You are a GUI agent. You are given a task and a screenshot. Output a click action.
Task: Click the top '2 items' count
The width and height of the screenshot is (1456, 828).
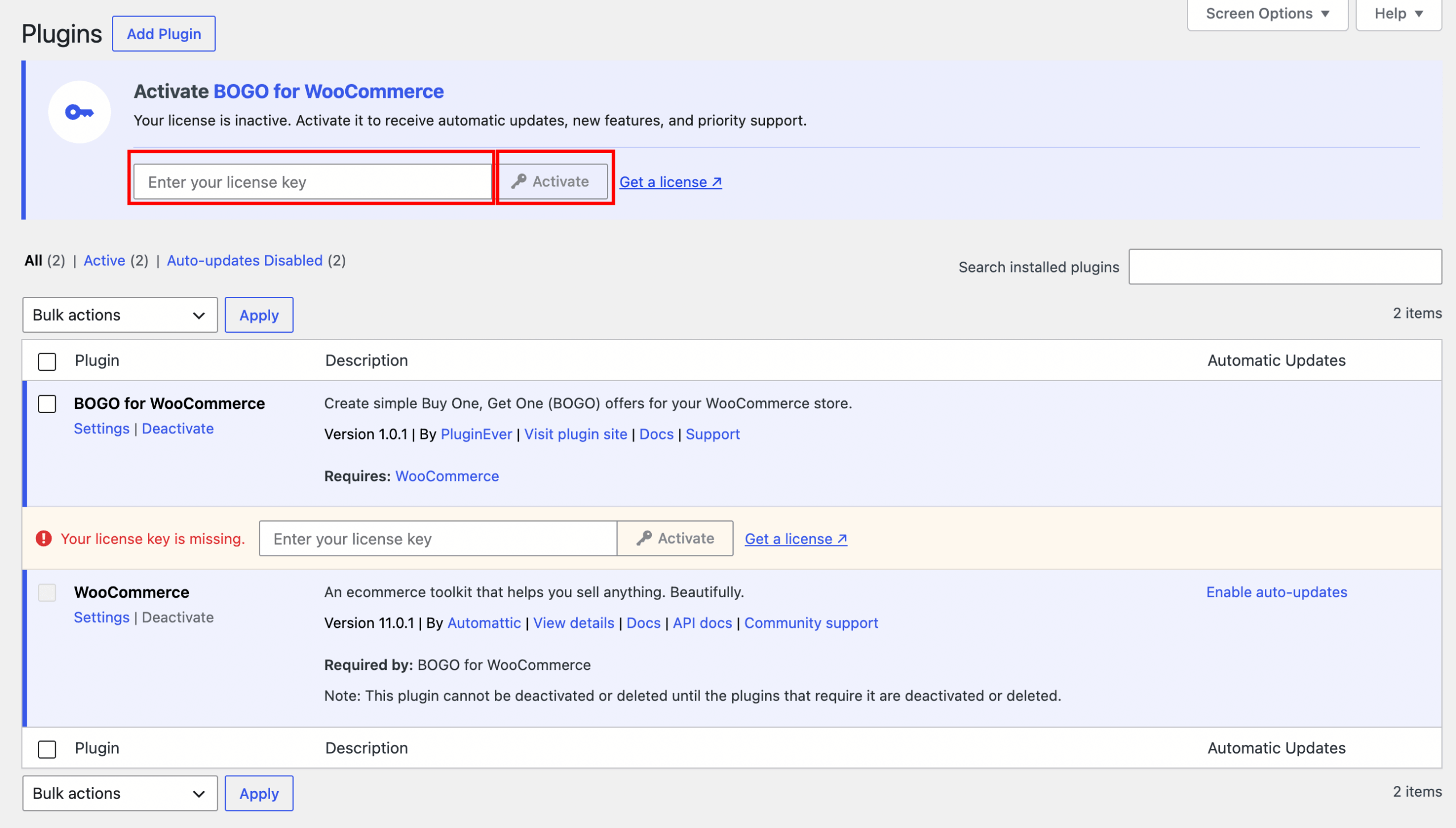tap(1417, 313)
